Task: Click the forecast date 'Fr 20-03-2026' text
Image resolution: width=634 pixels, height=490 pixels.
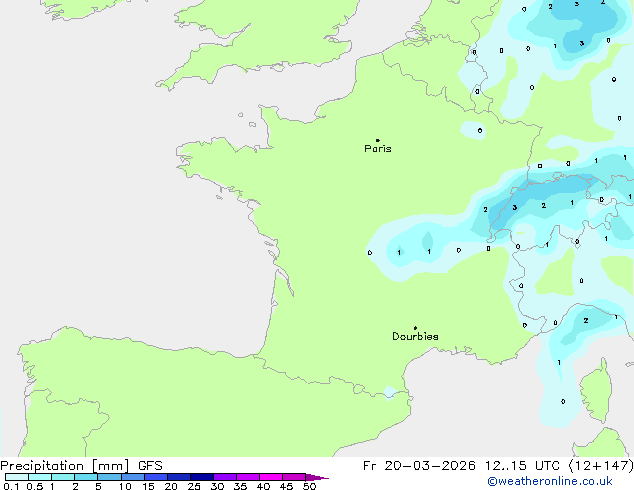Action: (419, 466)
